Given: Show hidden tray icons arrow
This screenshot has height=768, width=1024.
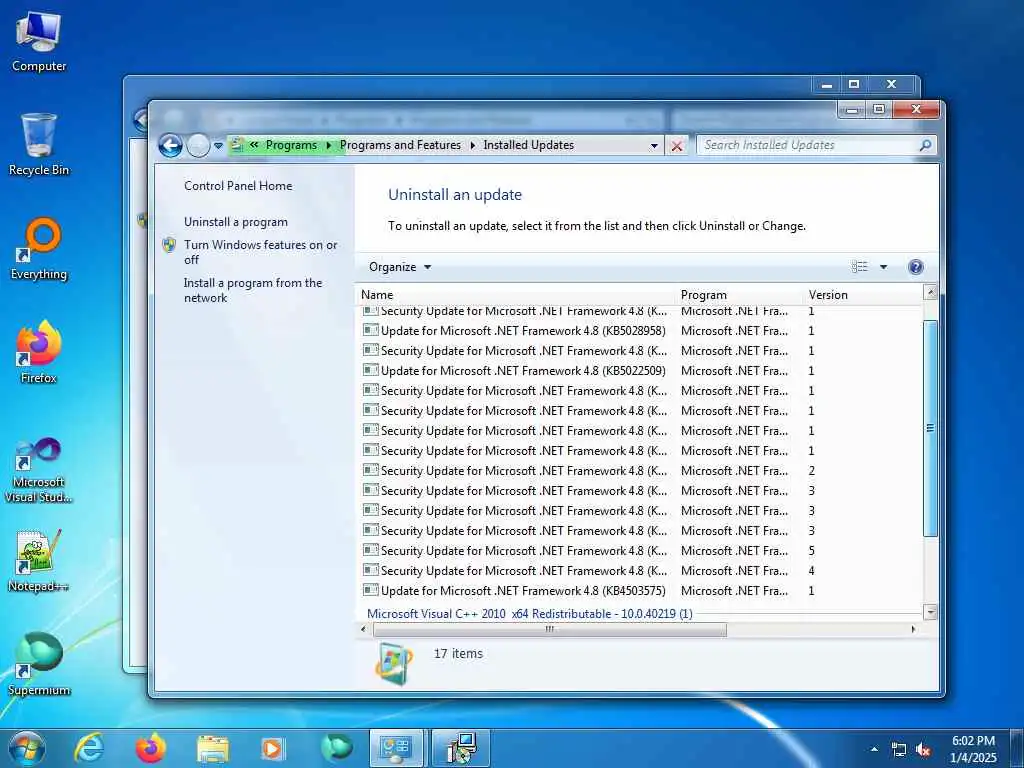Looking at the screenshot, I should tap(874, 750).
